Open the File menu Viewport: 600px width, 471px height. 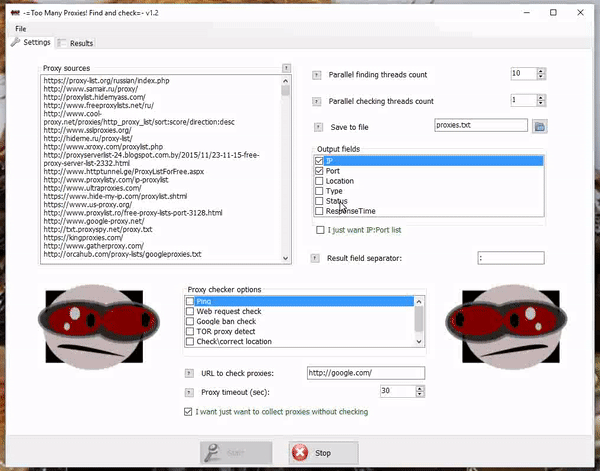(x=21, y=29)
